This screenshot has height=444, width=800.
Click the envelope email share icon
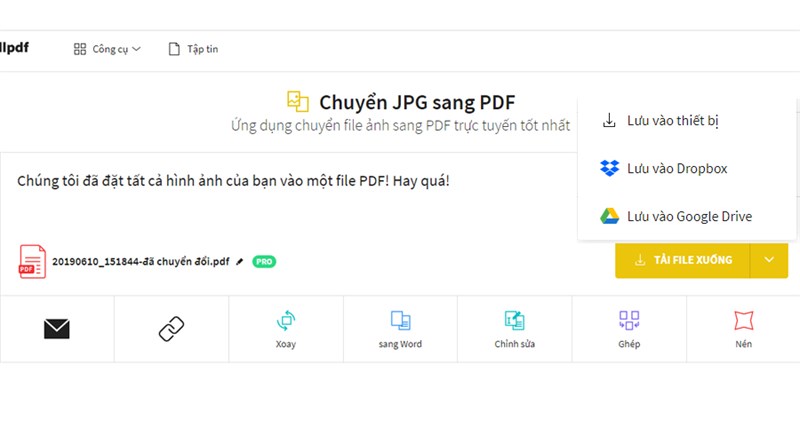(x=57, y=328)
